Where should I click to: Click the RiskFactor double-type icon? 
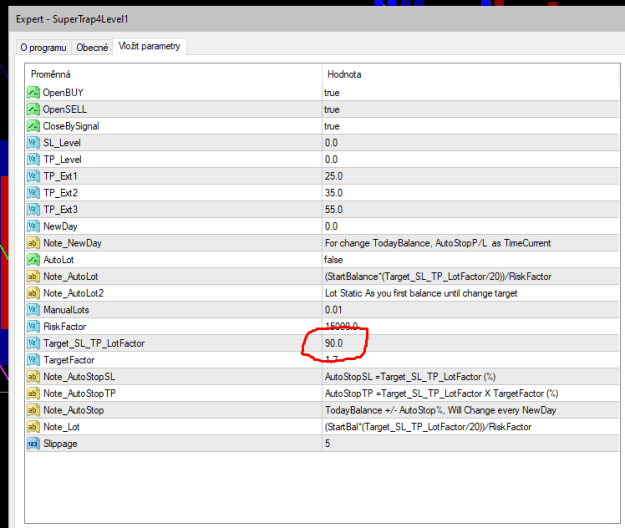click(33, 327)
